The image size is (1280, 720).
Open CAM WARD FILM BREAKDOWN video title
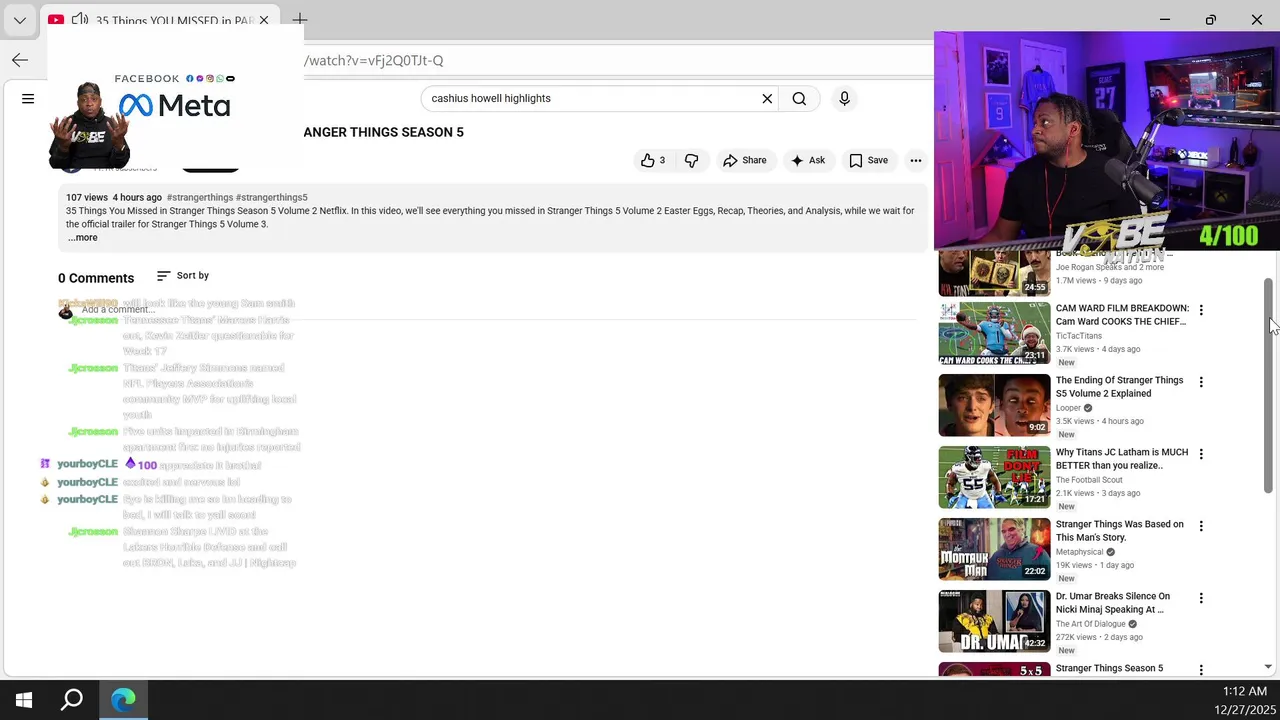point(1122,315)
